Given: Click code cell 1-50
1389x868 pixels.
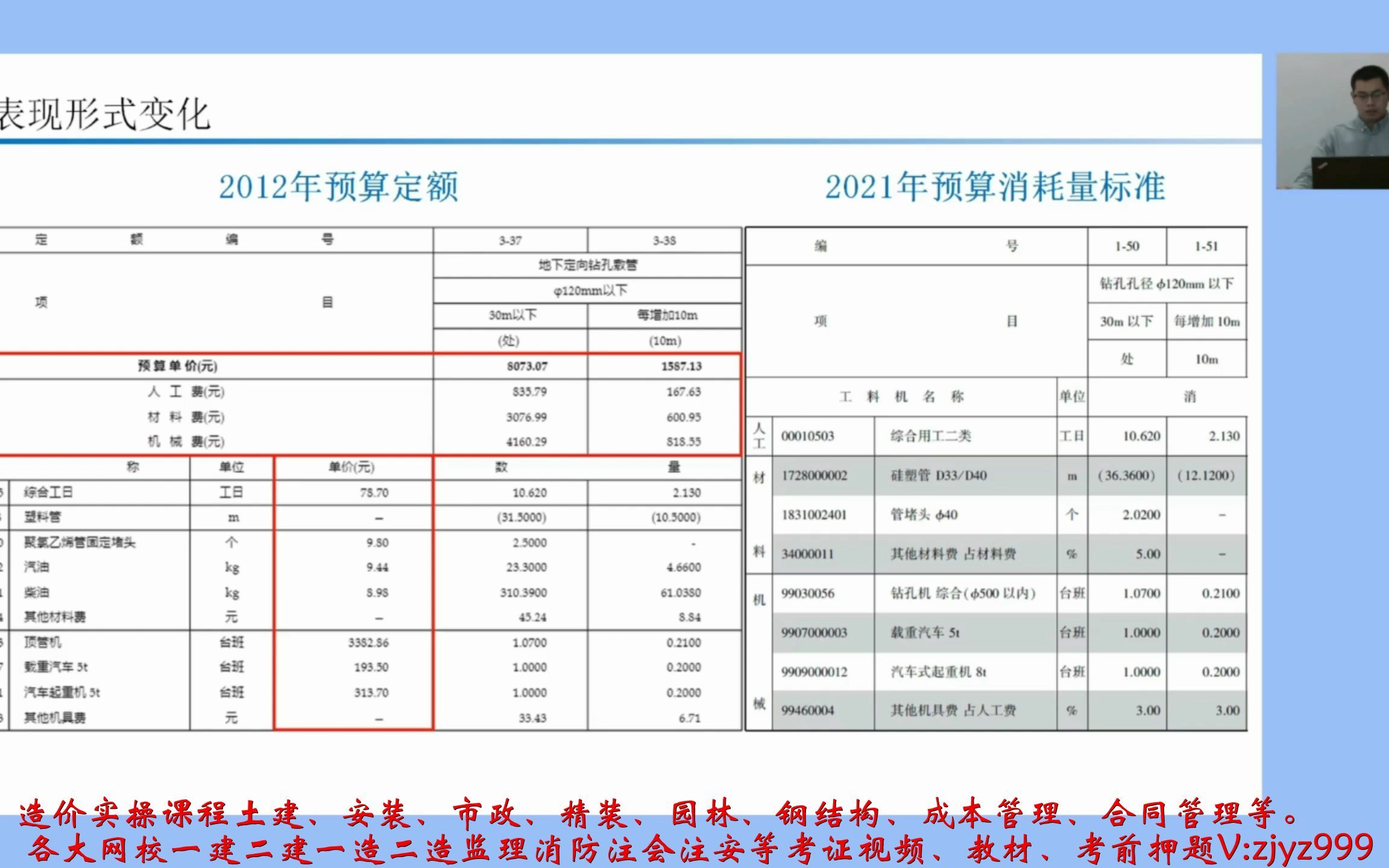Looking at the screenshot, I should tap(1127, 246).
